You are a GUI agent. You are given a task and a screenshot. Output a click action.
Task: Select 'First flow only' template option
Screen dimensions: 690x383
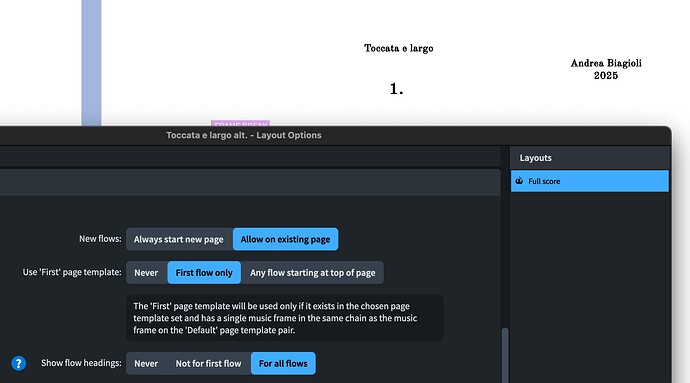point(204,273)
